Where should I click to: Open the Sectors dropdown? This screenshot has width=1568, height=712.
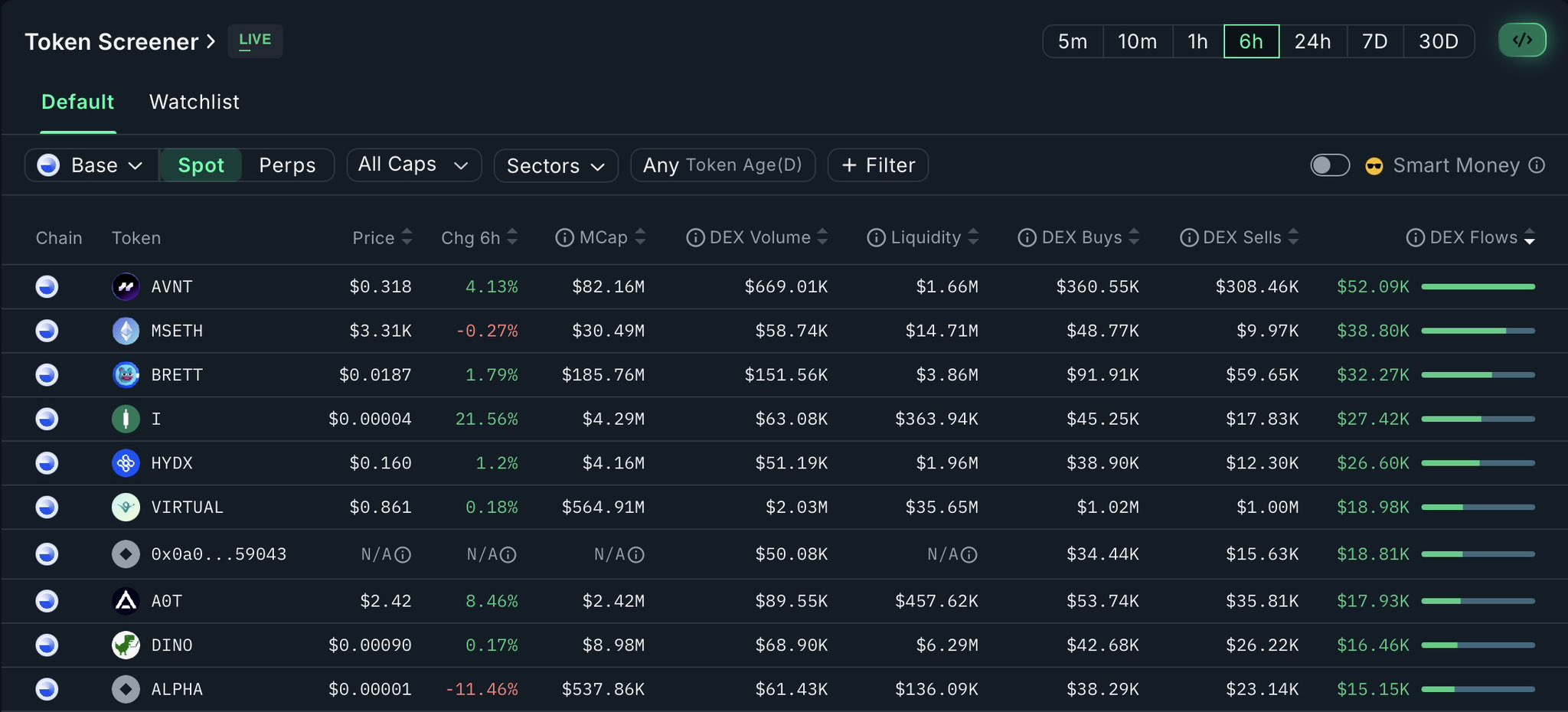coord(556,166)
